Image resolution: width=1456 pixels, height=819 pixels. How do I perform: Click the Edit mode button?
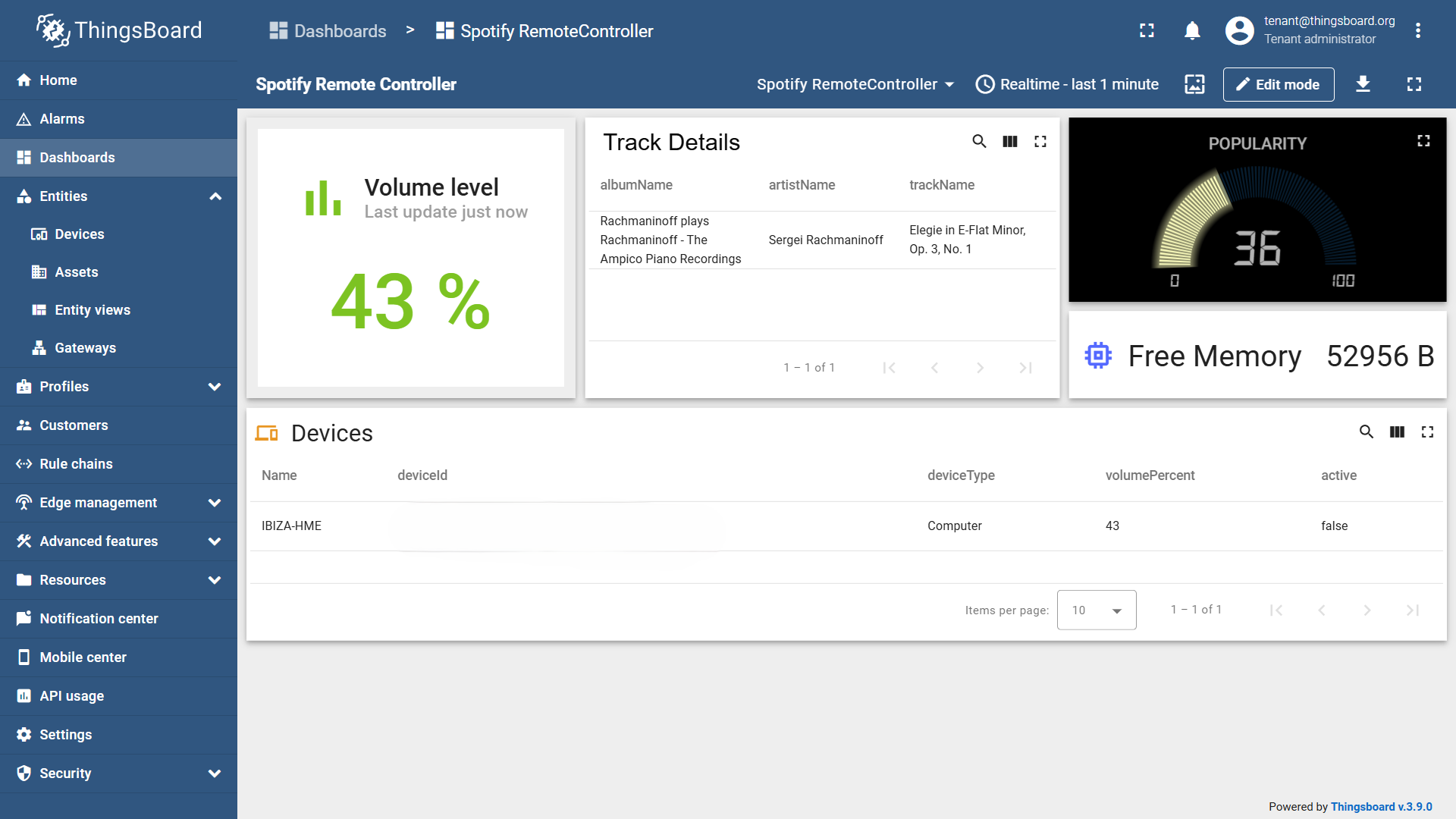tap(1278, 84)
